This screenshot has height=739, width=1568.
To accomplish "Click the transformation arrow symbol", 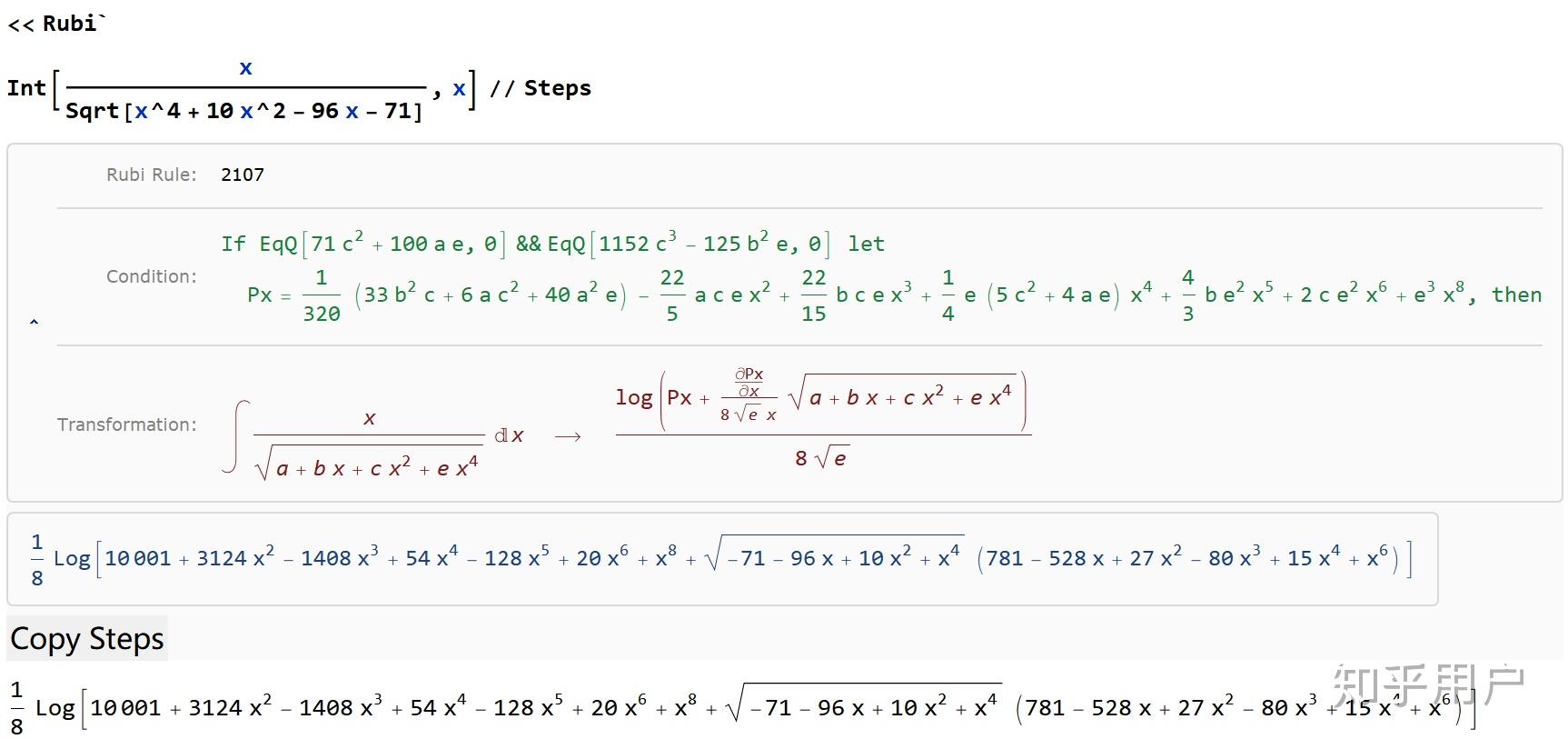I will (568, 437).
